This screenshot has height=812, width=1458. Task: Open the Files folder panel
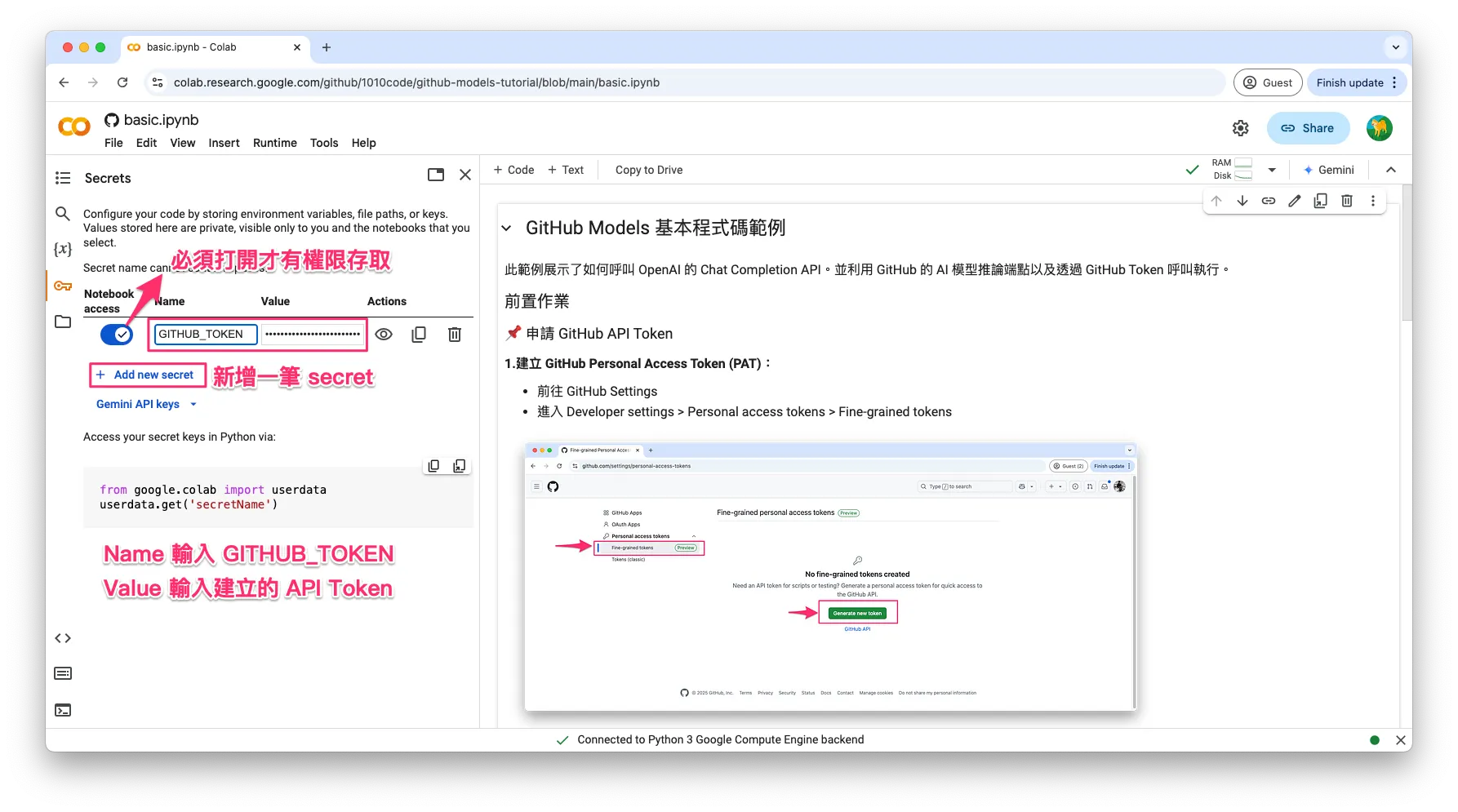tap(63, 322)
